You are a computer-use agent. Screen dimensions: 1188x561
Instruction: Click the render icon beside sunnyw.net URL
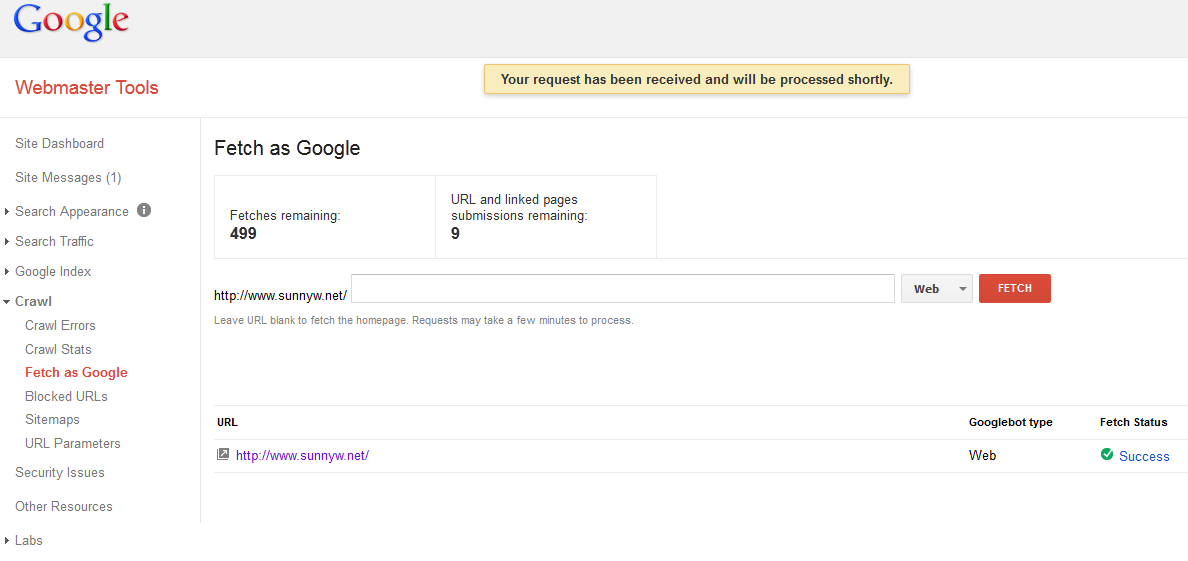(x=223, y=455)
